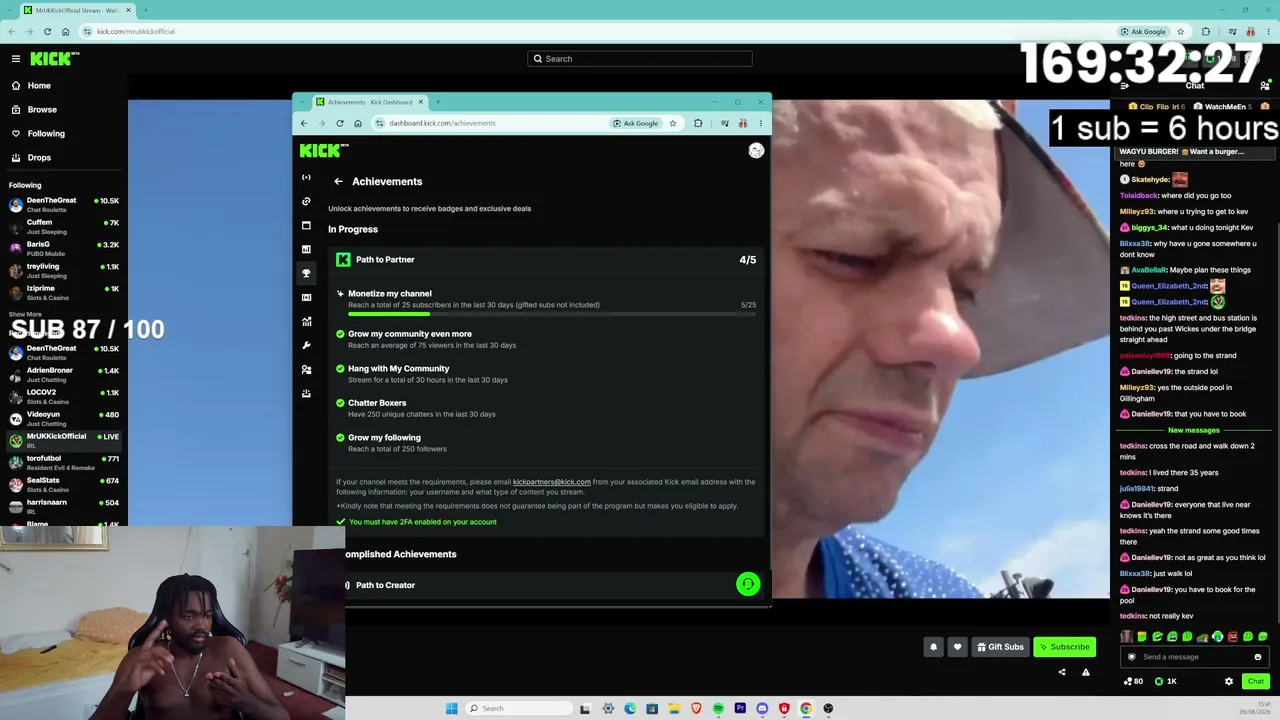
Task: Open a new tab in the dashboard window
Action: 438,102
